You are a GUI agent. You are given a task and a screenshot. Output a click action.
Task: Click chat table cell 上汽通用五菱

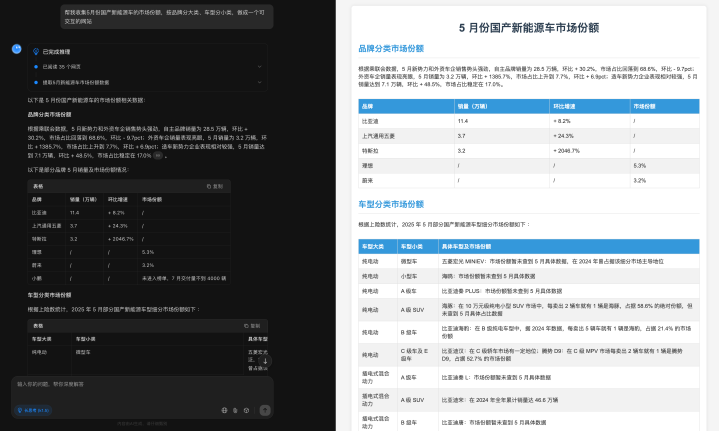point(46,226)
